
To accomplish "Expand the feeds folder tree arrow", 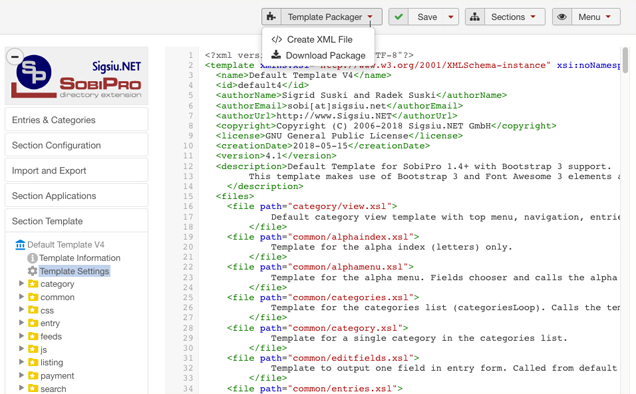I will tap(21, 336).
